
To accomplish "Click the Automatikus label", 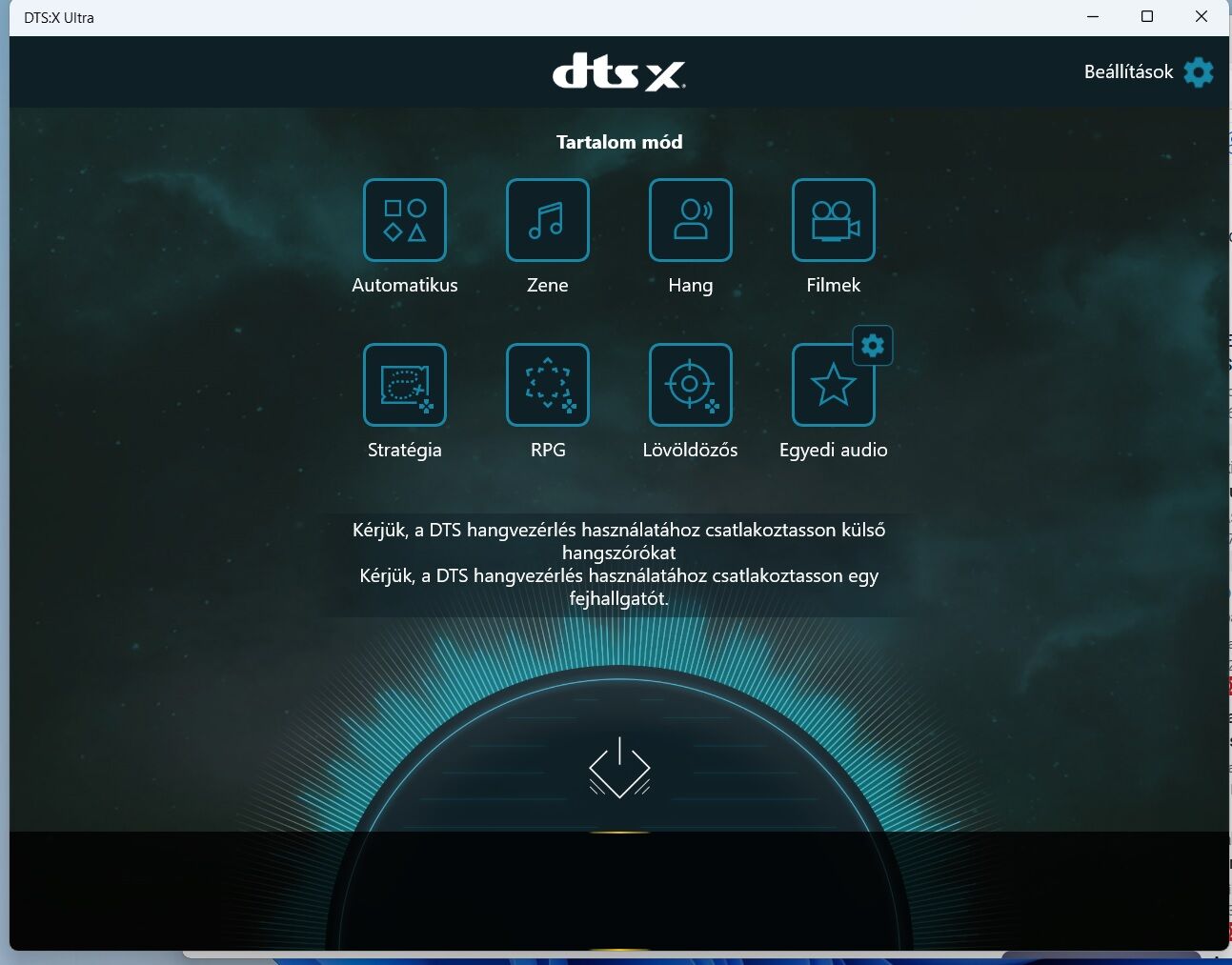I will 405,285.
